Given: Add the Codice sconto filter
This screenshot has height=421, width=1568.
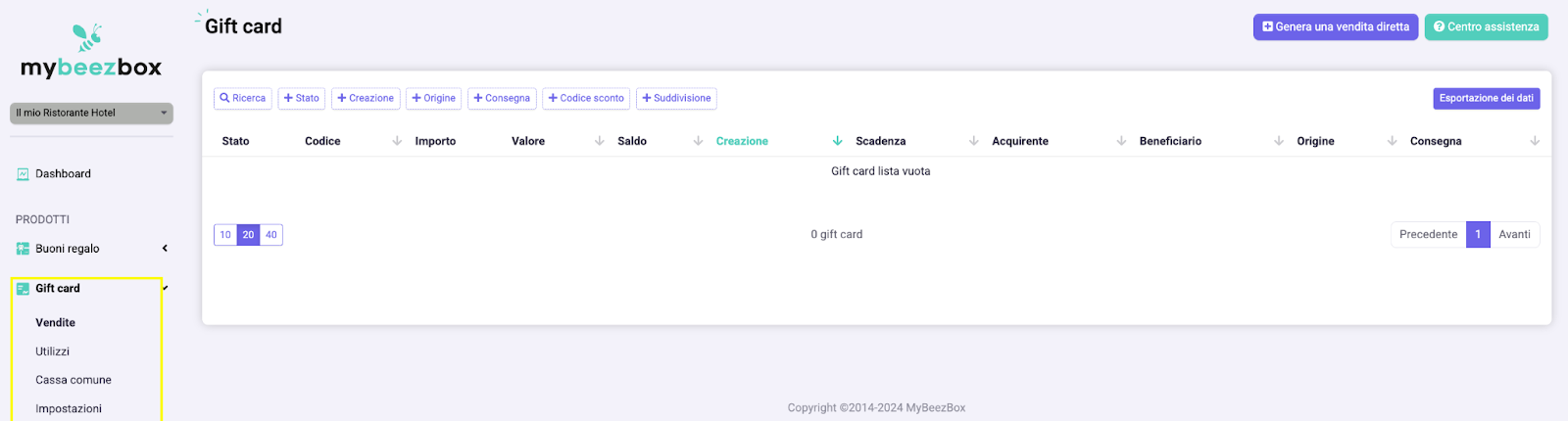Looking at the screenshot, I should click(586, 98).
